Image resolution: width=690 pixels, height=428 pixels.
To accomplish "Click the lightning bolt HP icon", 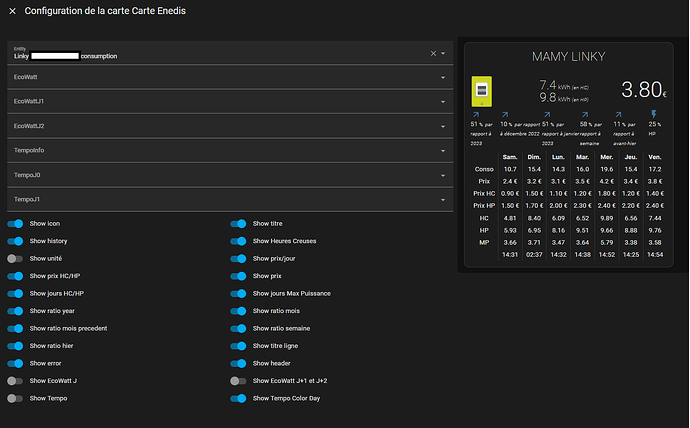I will click(653, 114).
